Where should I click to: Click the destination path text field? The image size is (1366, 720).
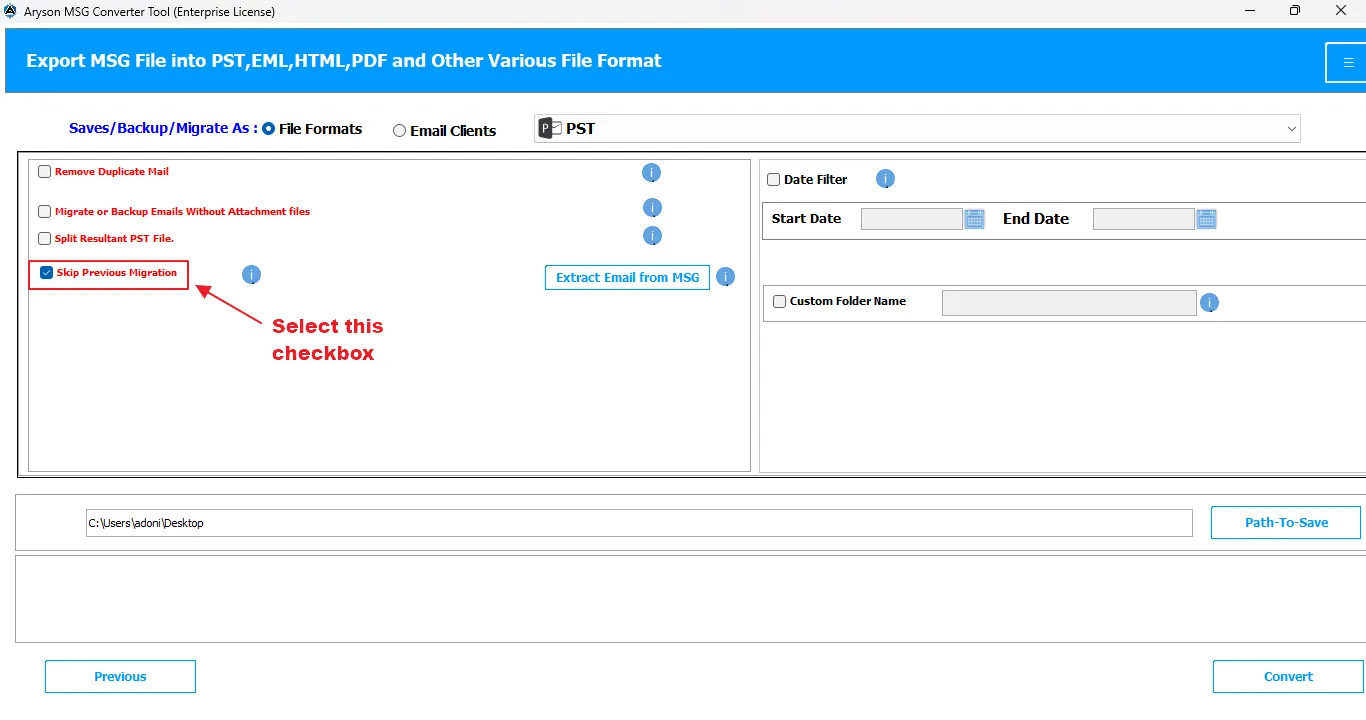pyautogui.click(x=639, y=523)
